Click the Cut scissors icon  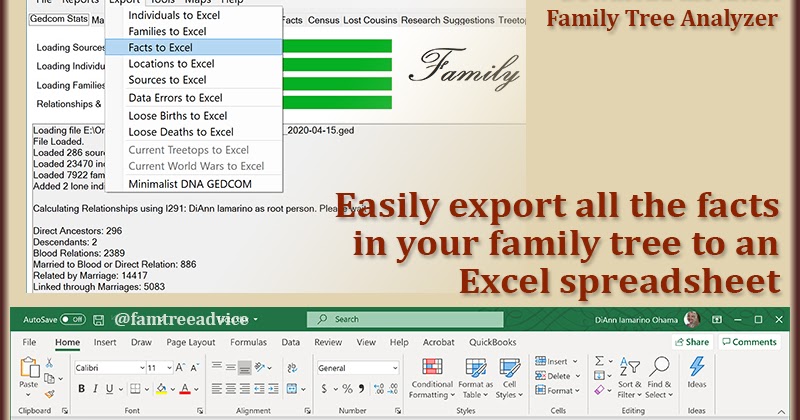(49, 363)
